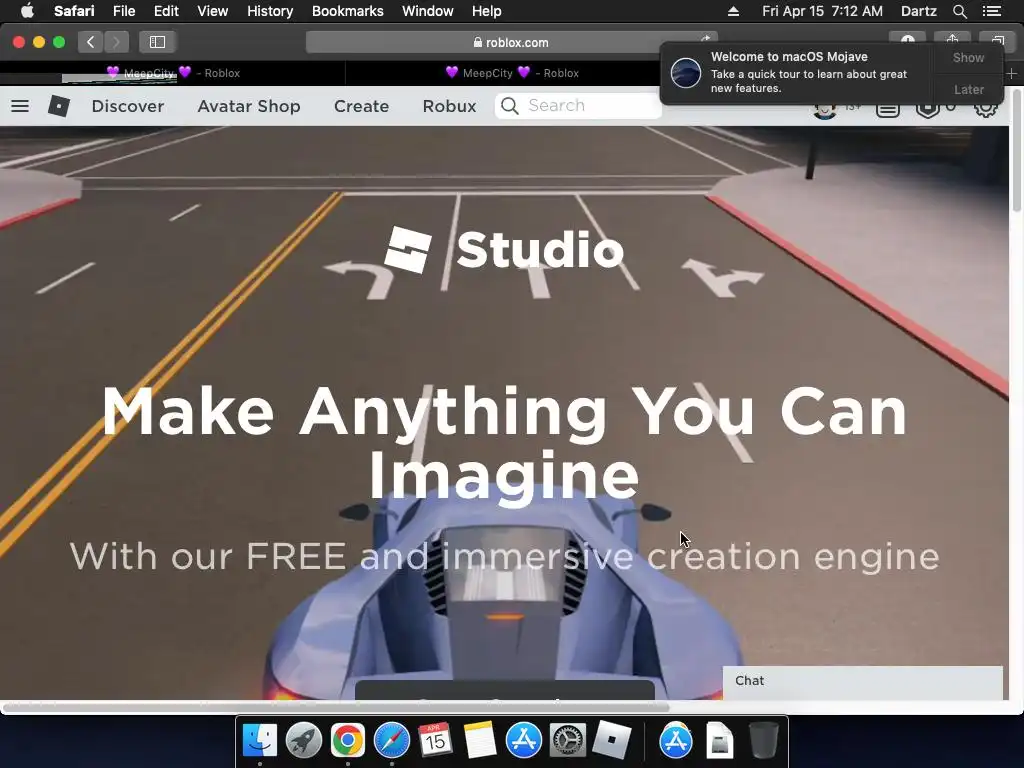Open the Roblox avatar profile icon
The image size is (1024, 768).
pyautogui.click(x=825, y=111)
